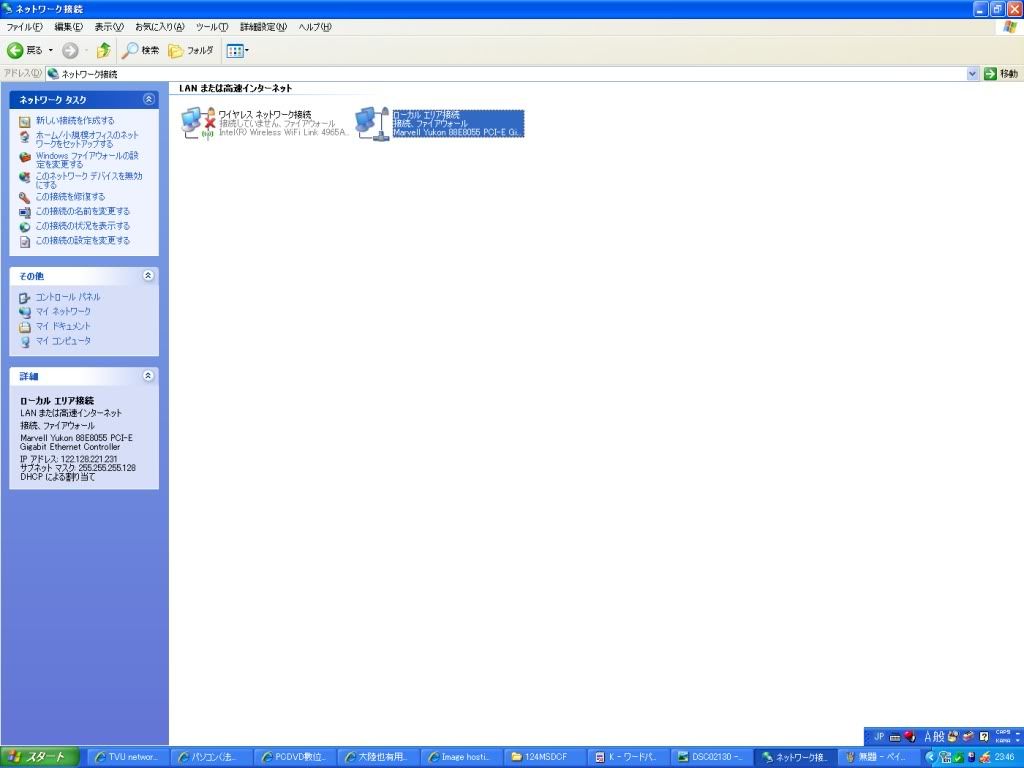1024x768 pixels.
Task: Select the Local Area Connection icon
Action: [x=373, y=123]
